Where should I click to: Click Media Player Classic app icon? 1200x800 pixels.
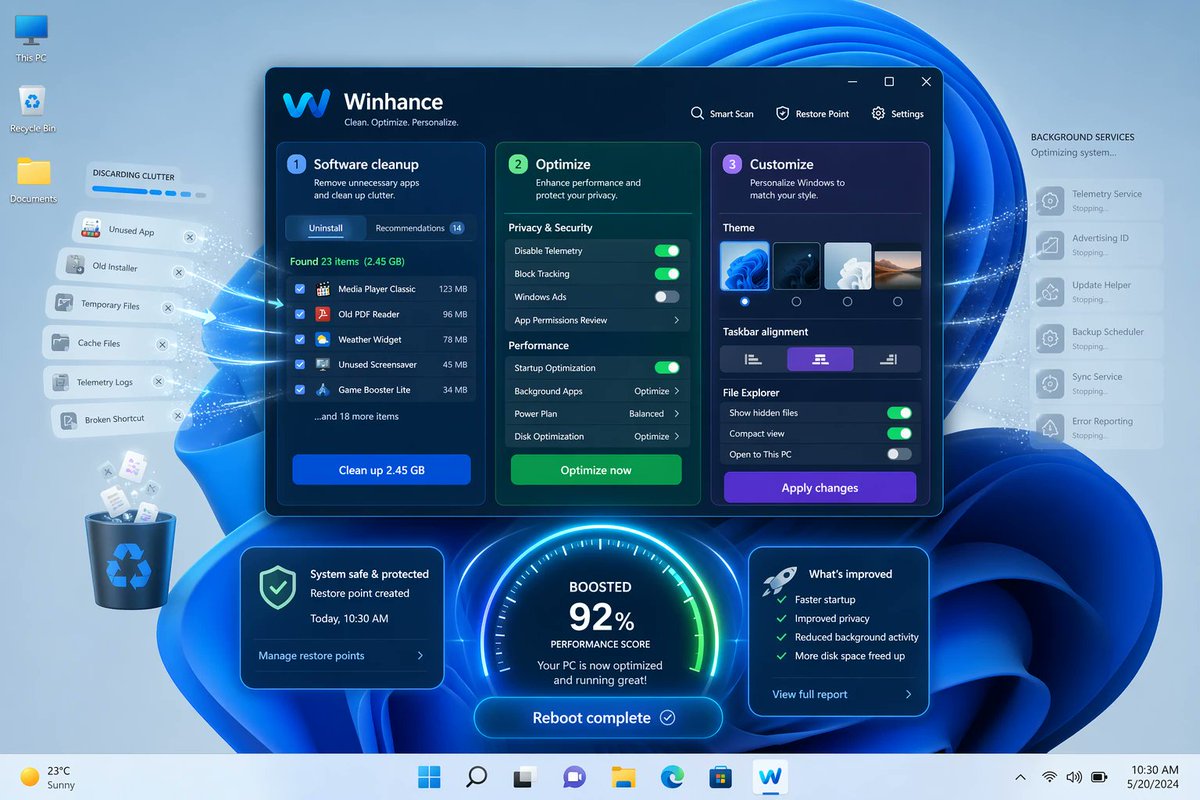[323, 289]
